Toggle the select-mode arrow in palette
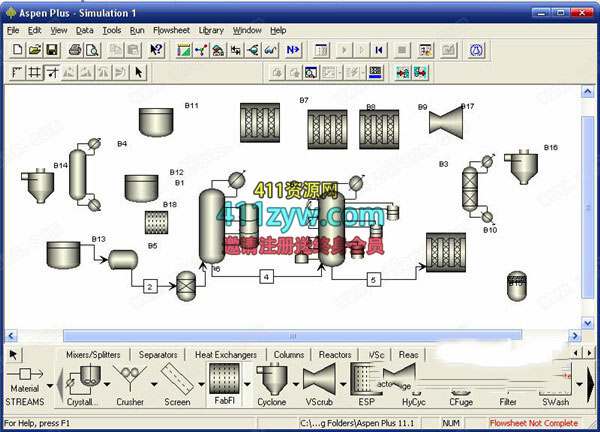 pyautogui.click(x=14, y=355)
